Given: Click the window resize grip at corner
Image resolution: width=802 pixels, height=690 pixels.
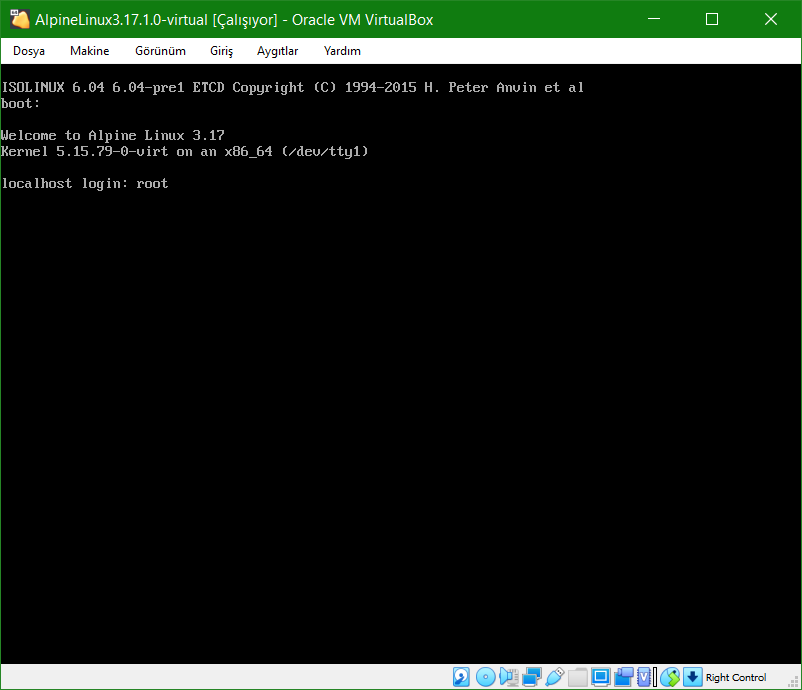Looking at the screenshot, I should coord(794,682).
